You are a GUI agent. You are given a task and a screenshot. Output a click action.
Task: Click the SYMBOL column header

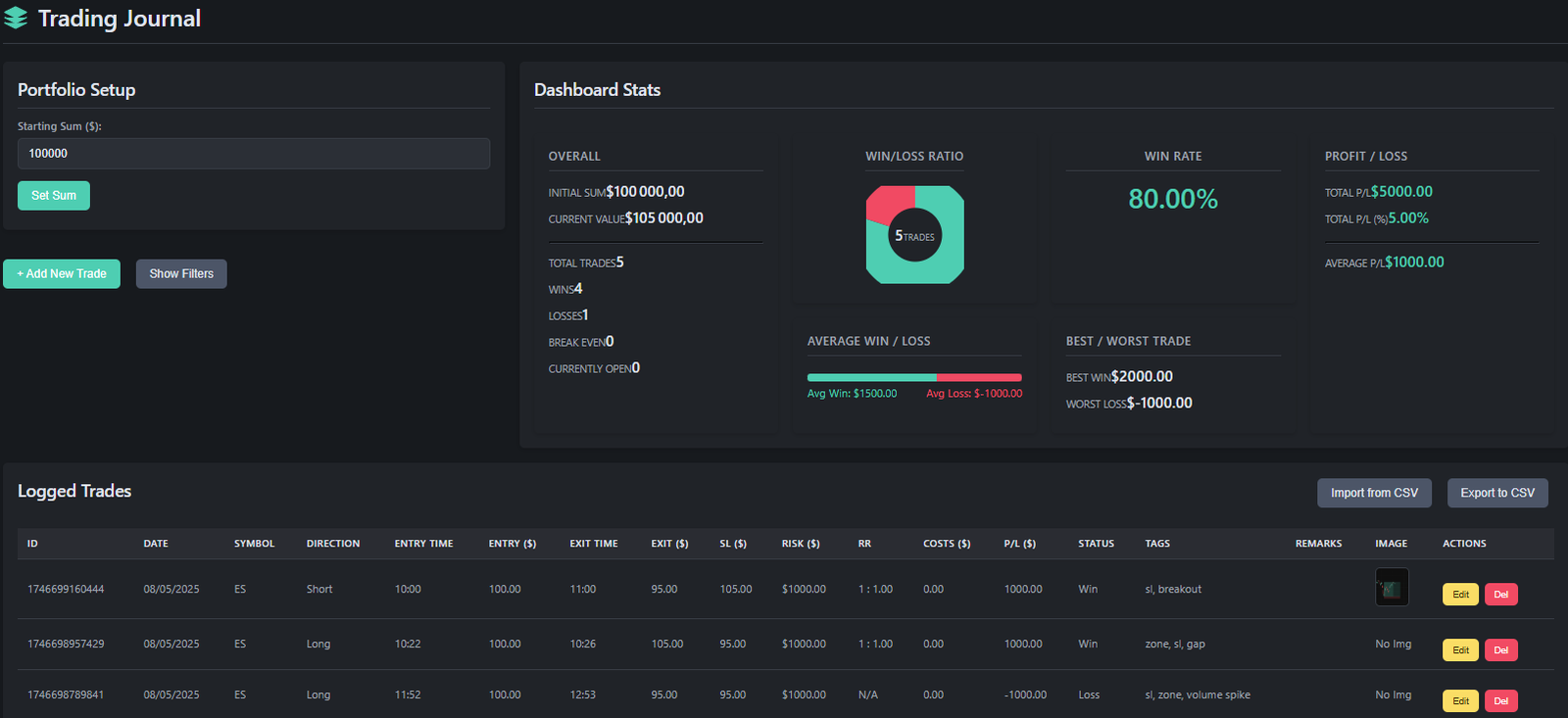coord(254,544)
